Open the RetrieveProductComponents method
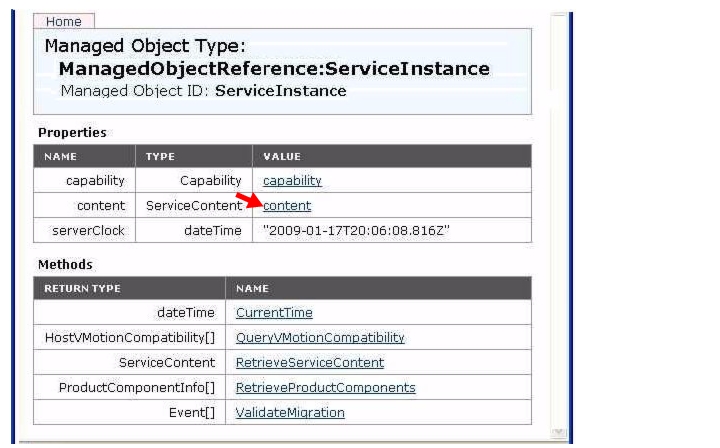 [x=326, y=387]
